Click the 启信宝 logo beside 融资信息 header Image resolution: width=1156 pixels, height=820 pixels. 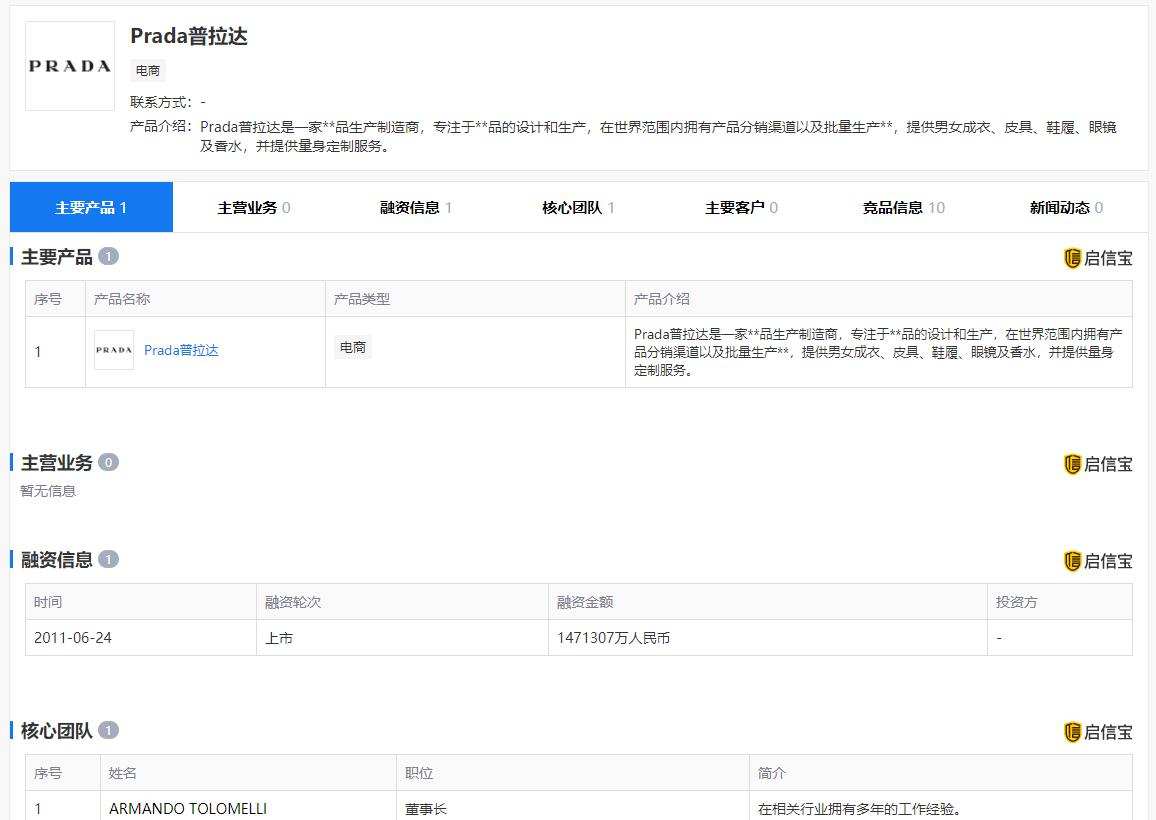click(1097, 561)
